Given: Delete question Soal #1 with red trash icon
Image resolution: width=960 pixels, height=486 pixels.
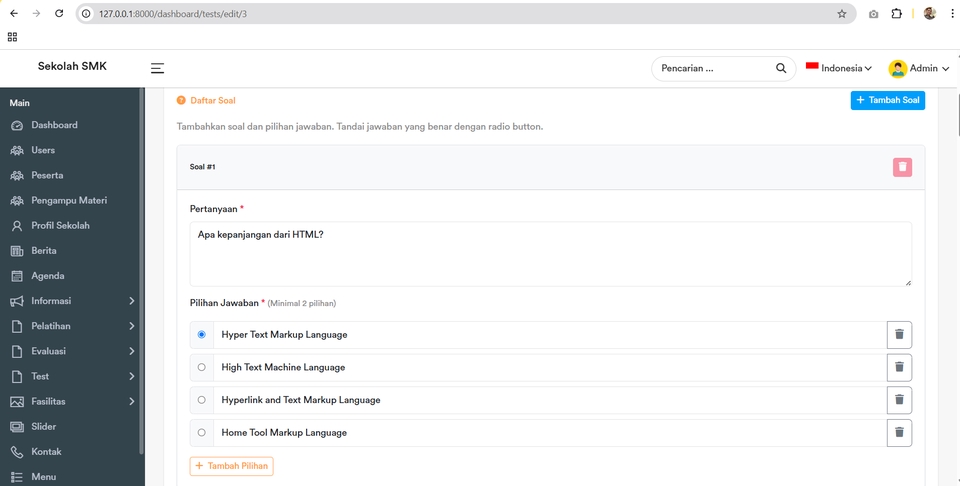Looking at the screenshot, I should pos(902,167).
